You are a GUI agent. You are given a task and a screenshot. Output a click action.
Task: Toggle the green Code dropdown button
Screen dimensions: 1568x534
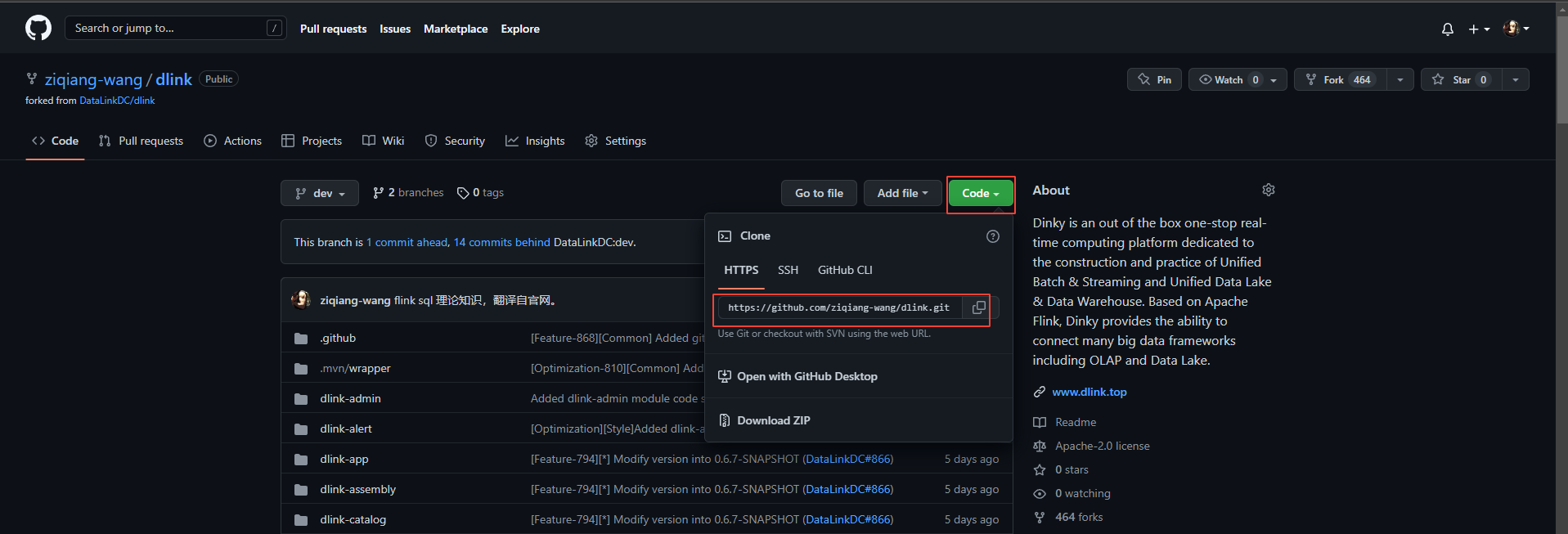pos(981,193)
